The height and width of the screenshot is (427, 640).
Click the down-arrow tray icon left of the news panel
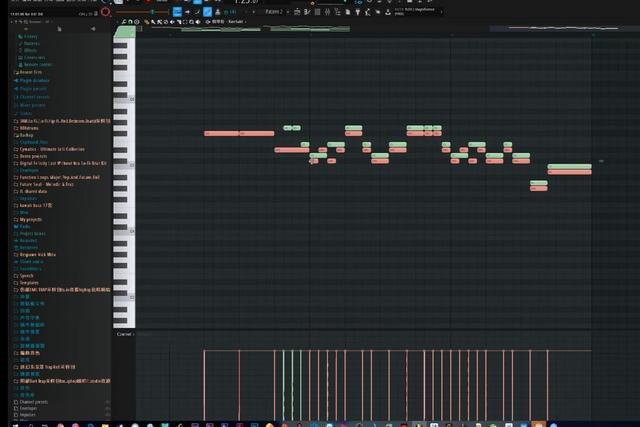pos(388,12)
